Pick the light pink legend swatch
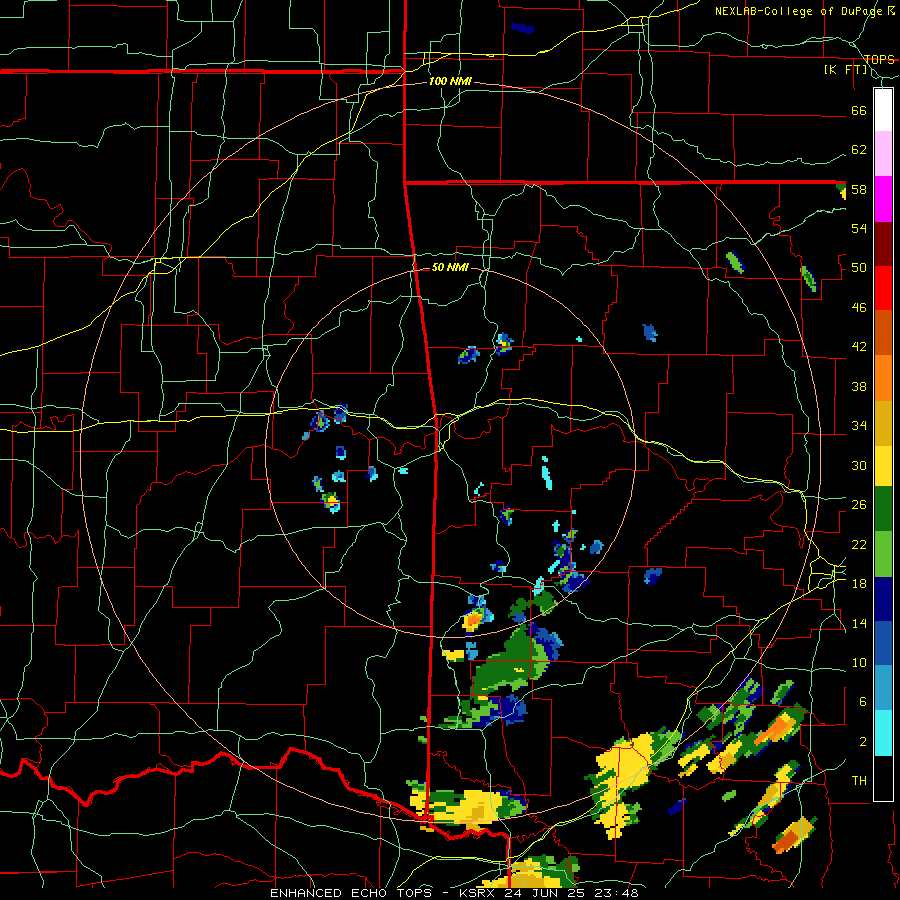Viewport: 900px width, 900px height. click(883, 154)
